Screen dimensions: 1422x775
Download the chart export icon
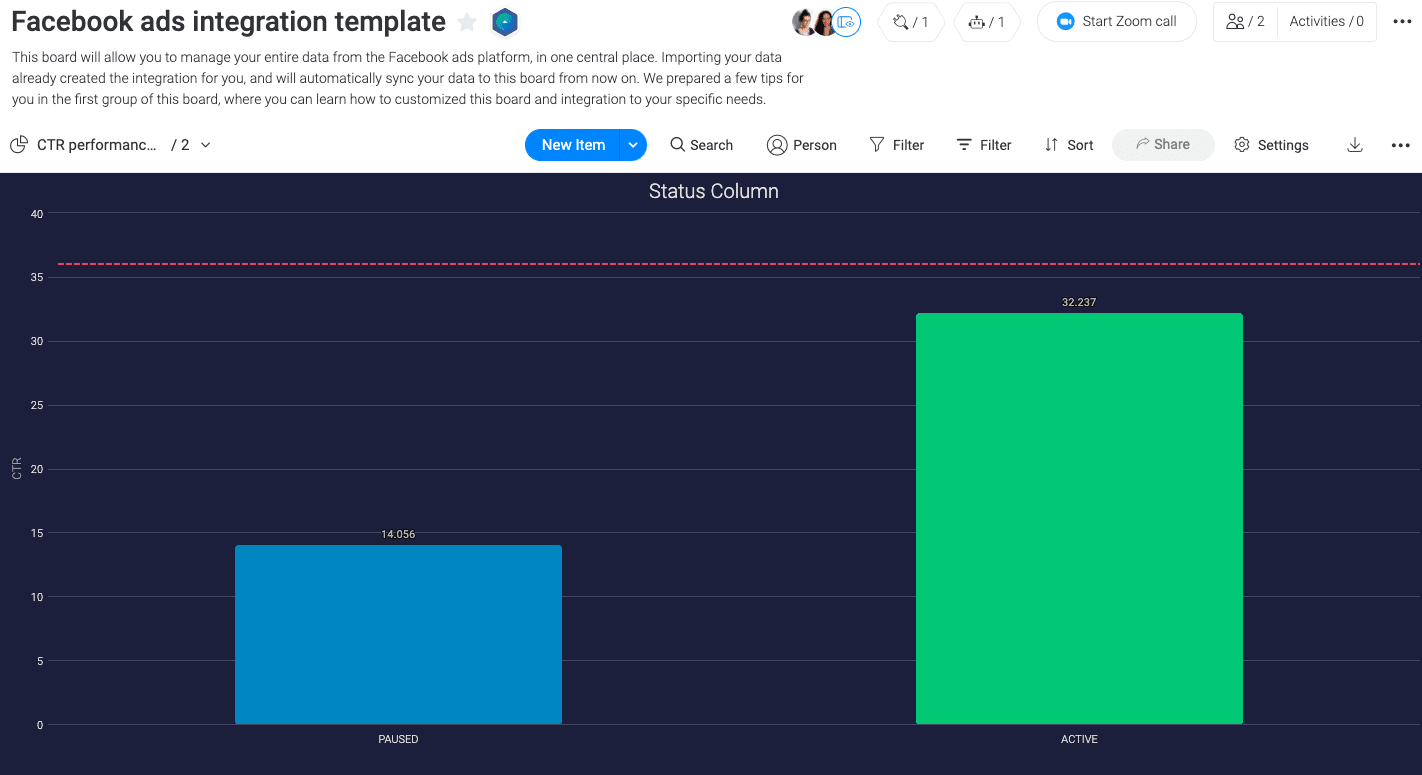point(1355,145)
